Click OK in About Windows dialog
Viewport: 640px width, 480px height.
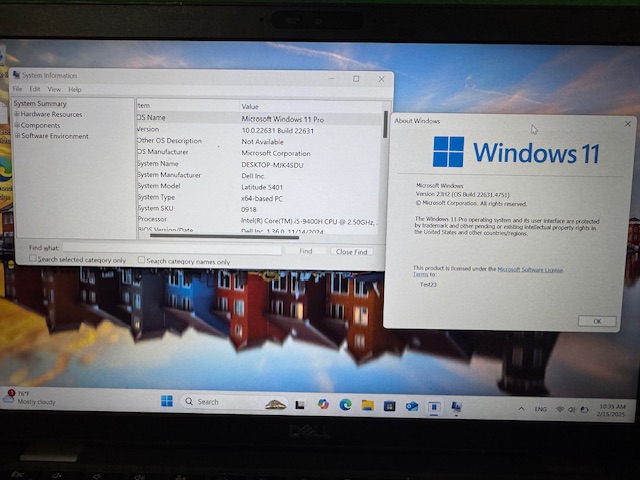tap(597, 321)
